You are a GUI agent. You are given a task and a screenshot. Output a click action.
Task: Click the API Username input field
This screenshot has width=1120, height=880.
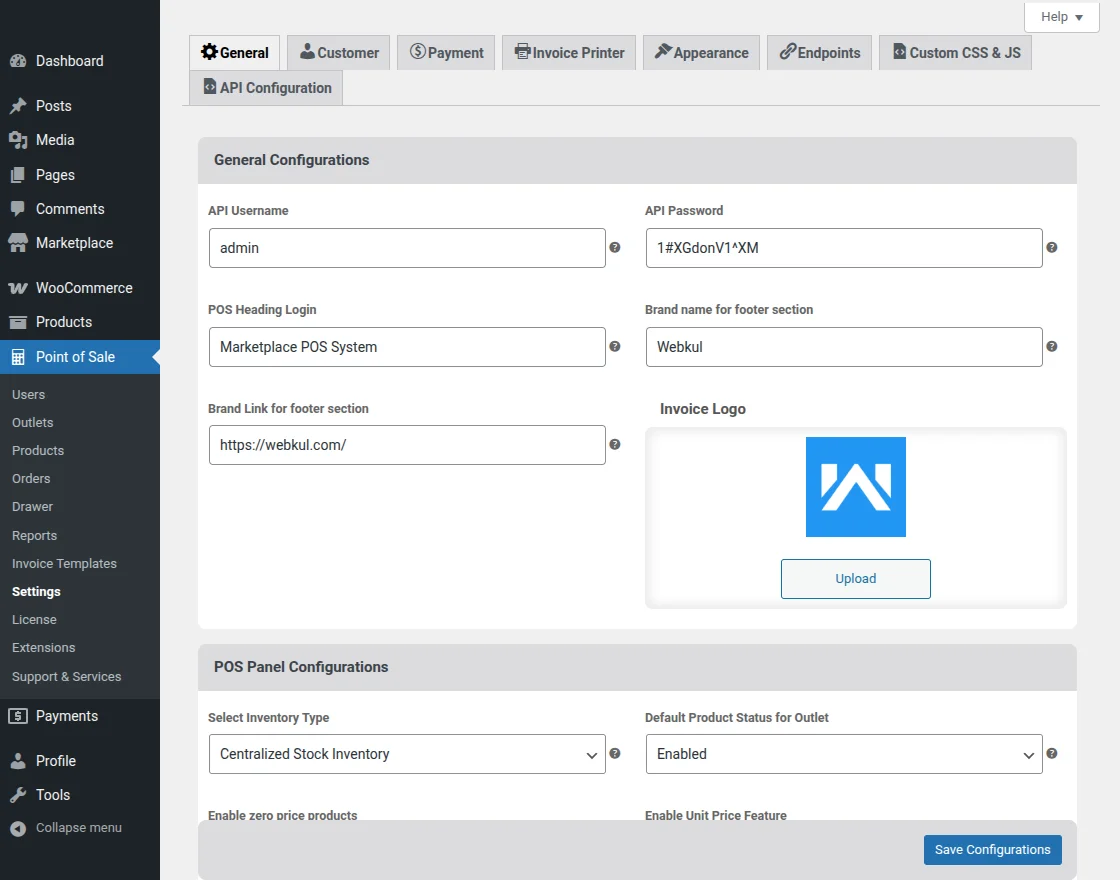[x=407, y=248]
